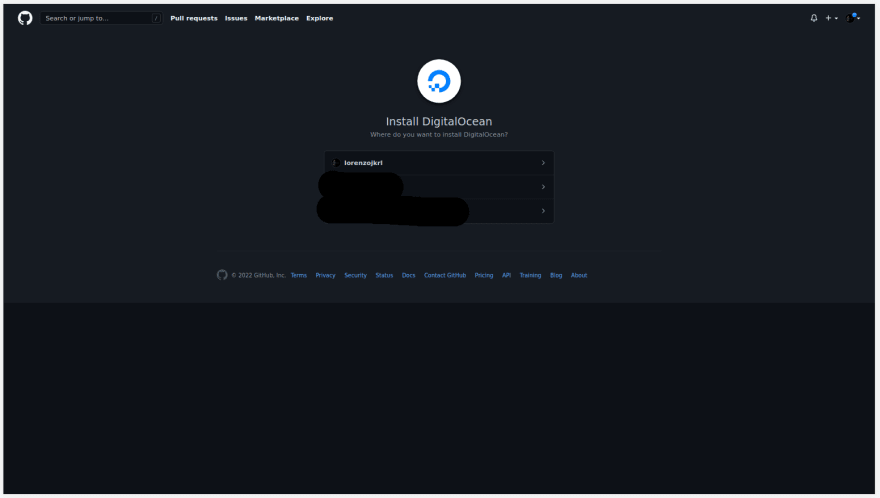The width and height of the screenshot is (880, 498).
Task: Open the Privacy footer link
Action: 325,276
